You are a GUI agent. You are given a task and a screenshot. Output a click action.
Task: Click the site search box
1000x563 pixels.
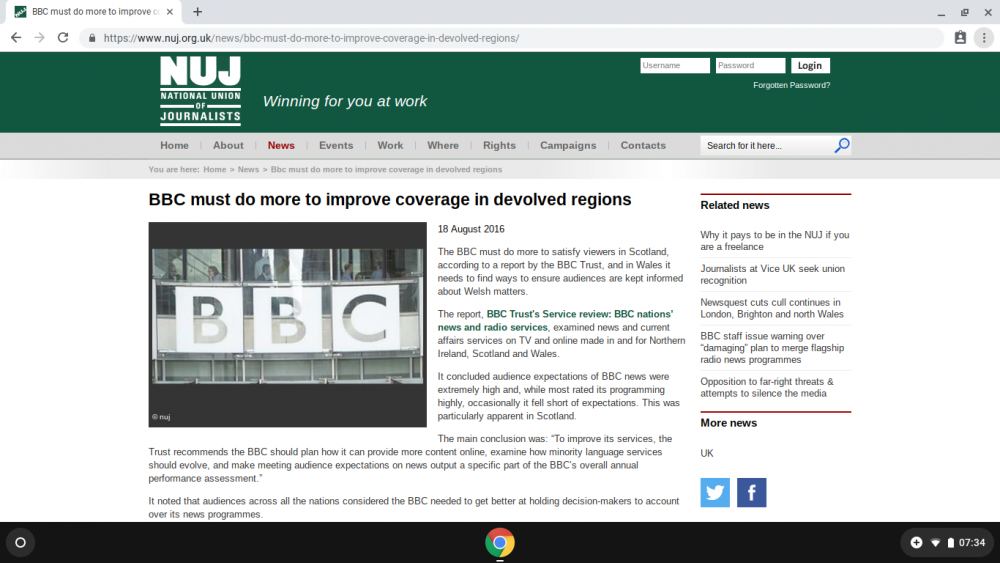[767, 145]
